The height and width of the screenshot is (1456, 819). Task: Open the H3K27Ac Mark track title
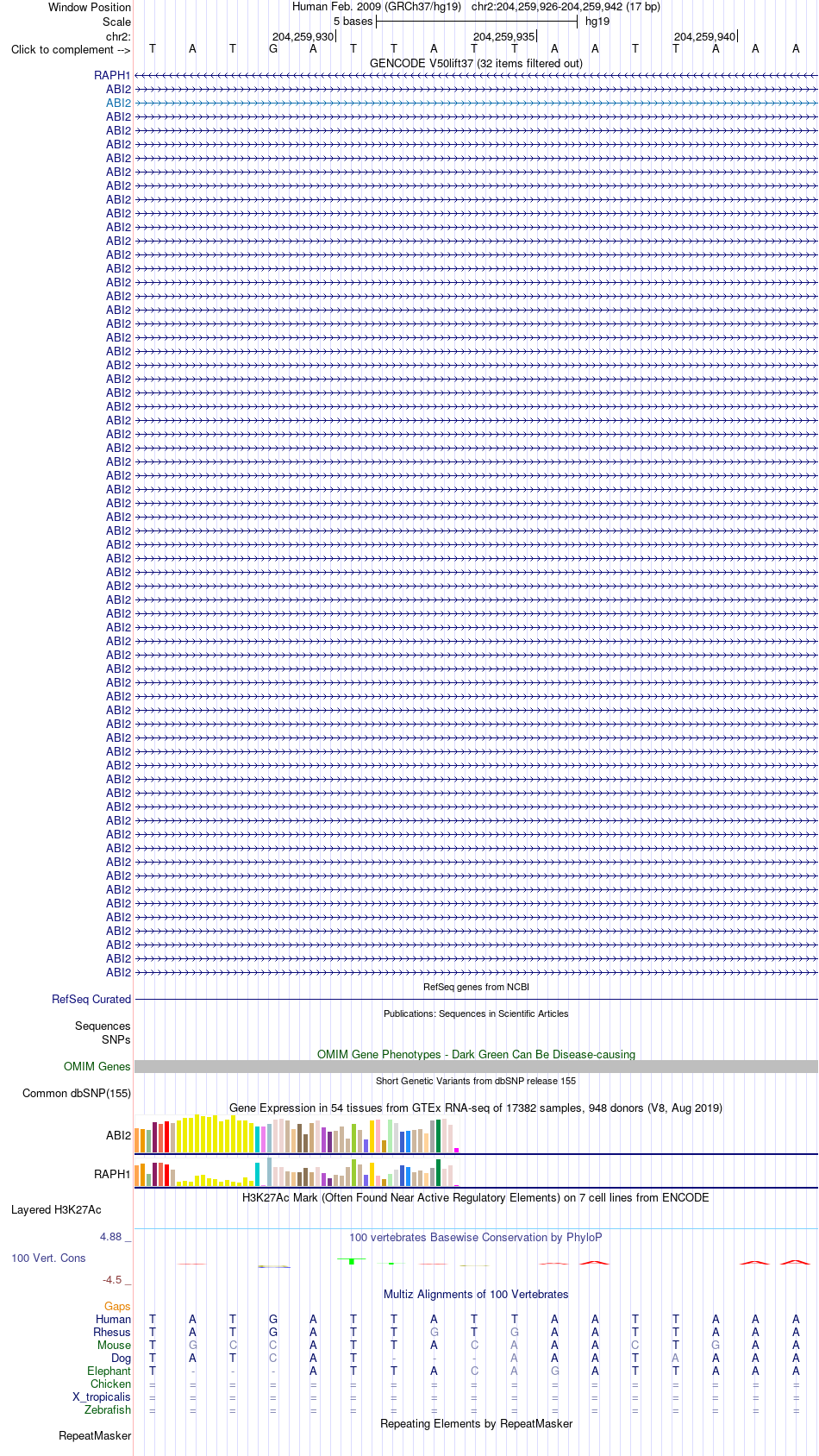click(x=476, y=1197)
